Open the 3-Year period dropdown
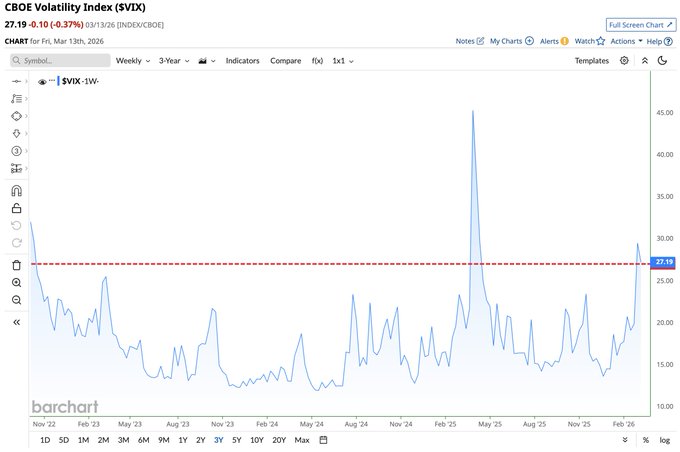Screen dimensions: 680x452 (x=174, y=61)
